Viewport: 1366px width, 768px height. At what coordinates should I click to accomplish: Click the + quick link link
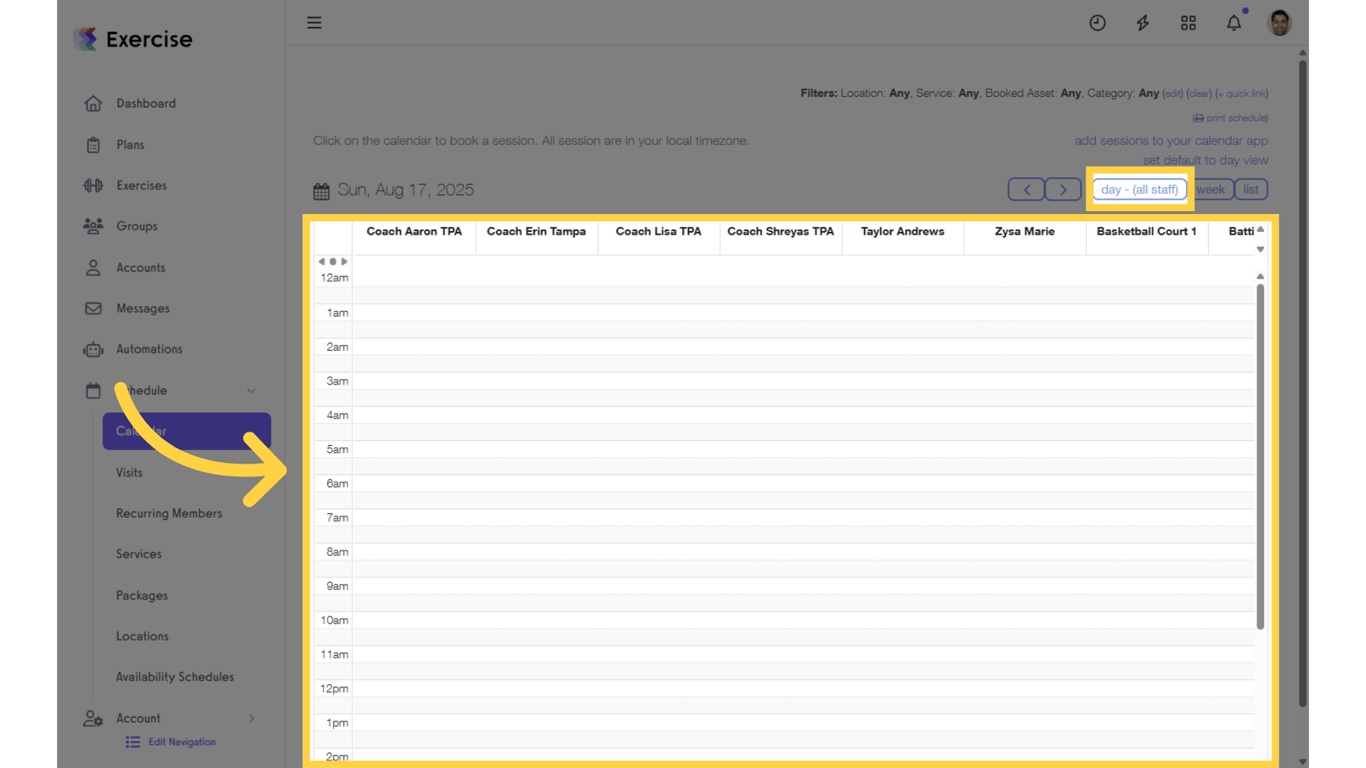coord(1242,94)
